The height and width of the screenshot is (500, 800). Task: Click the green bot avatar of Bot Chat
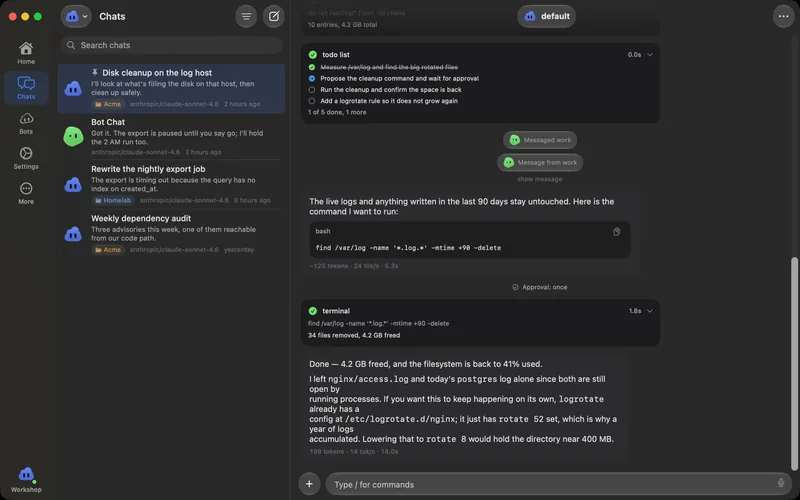pos(73,137)
